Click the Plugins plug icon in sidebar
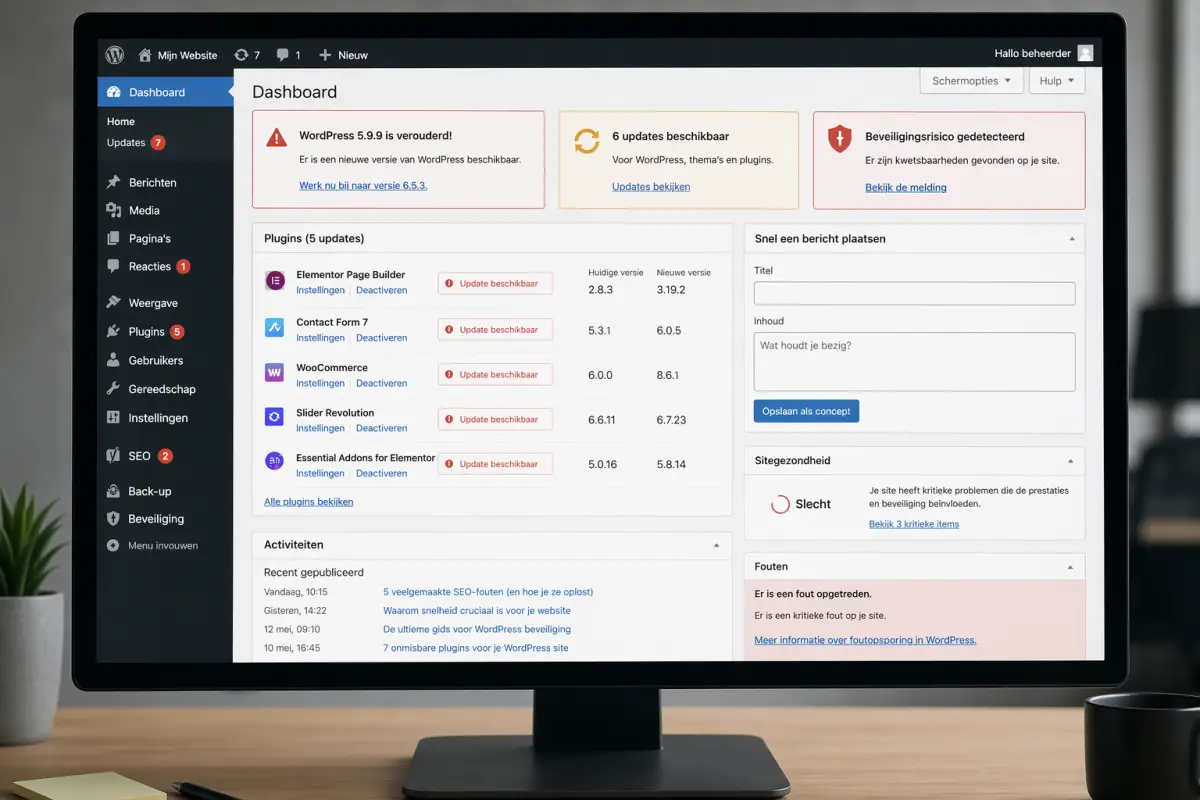 point(113,331)
